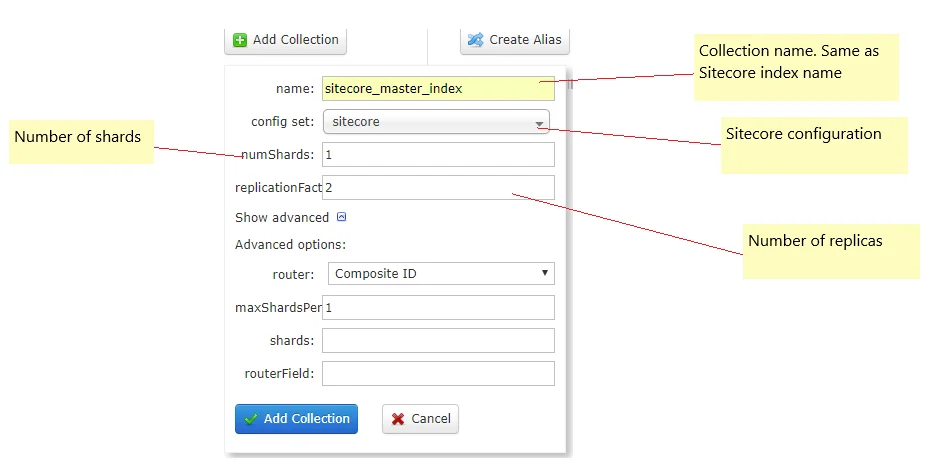This screenshot has width=927, height=476.
Task: Open the config set dropdown showing sitecore
Action: pos(436,122)
